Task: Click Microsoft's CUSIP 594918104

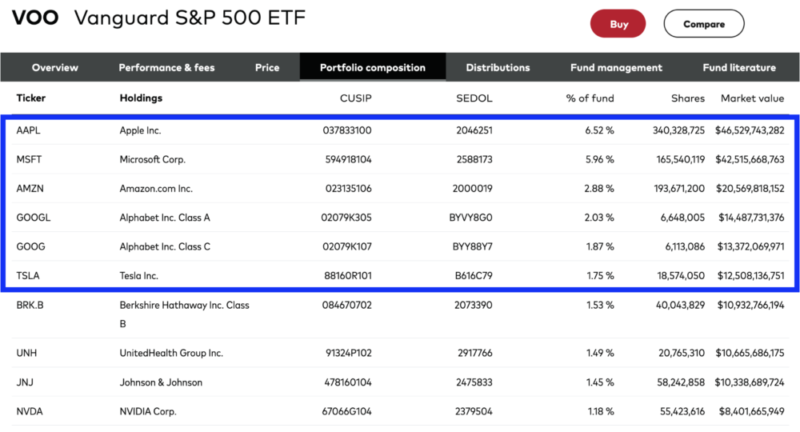Action: pos(348,160)
